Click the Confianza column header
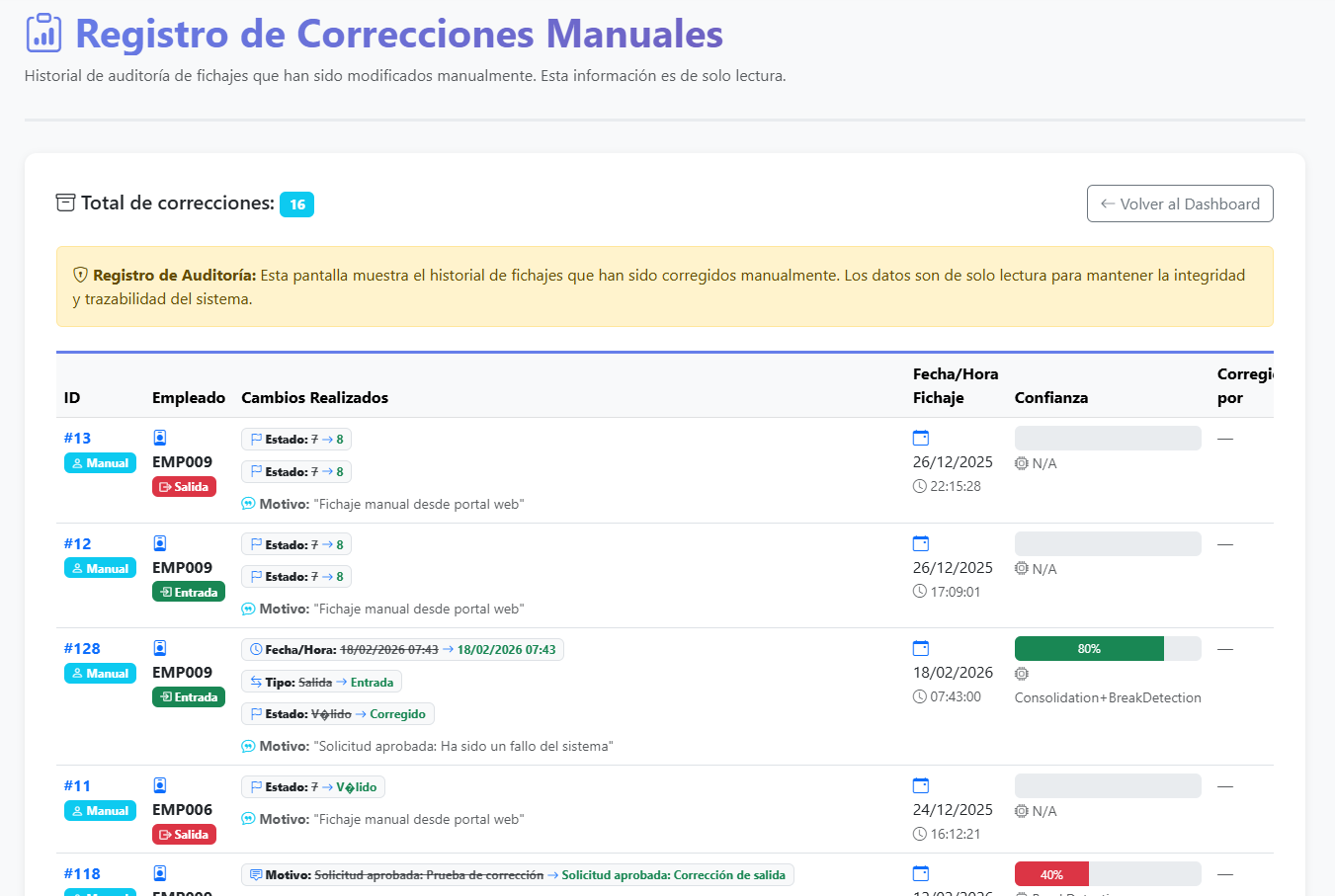 (1050, 398)
